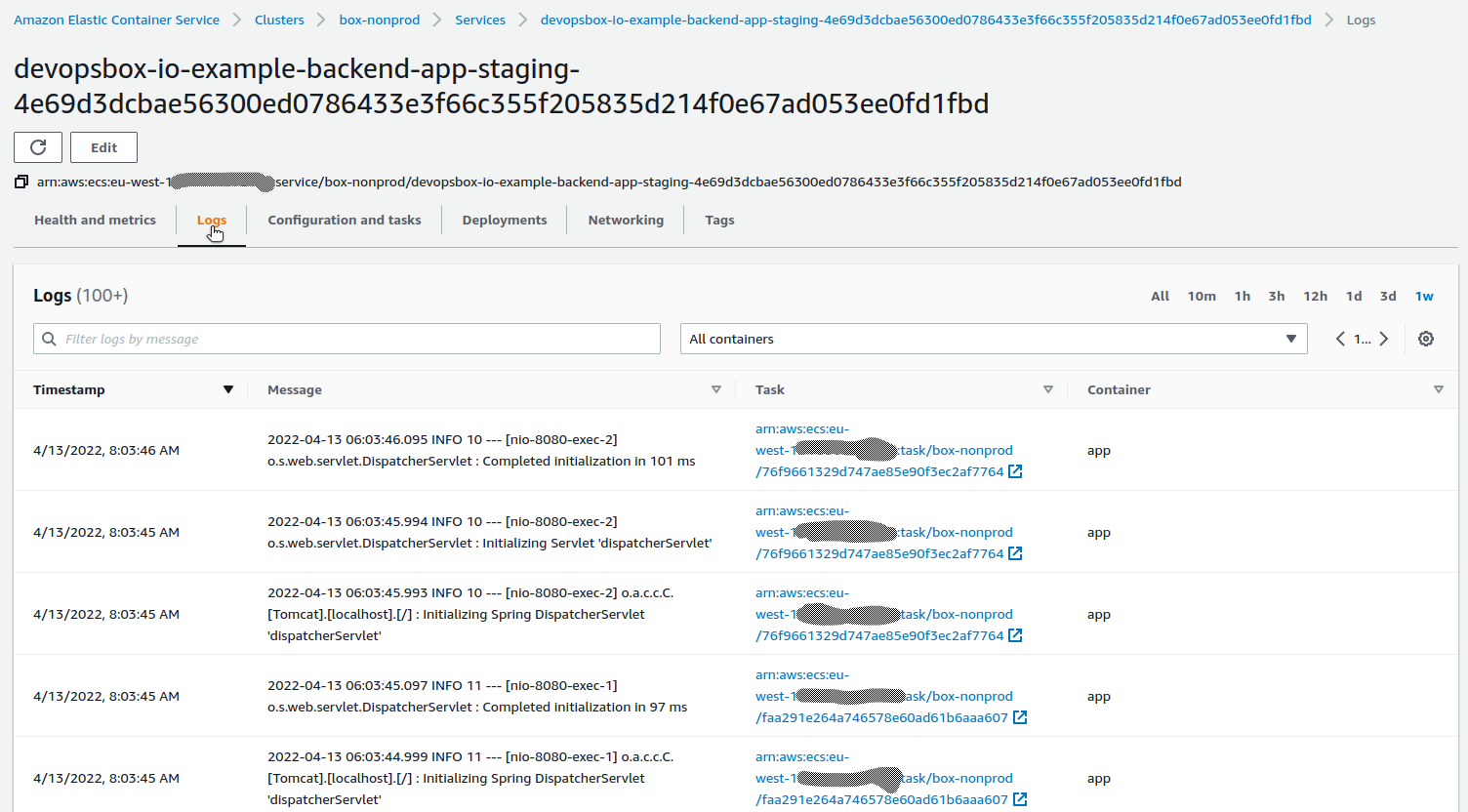Viewport: 1468px width, 812px height.
Task: Select the All time range filter
Action: click(1160, 296)
